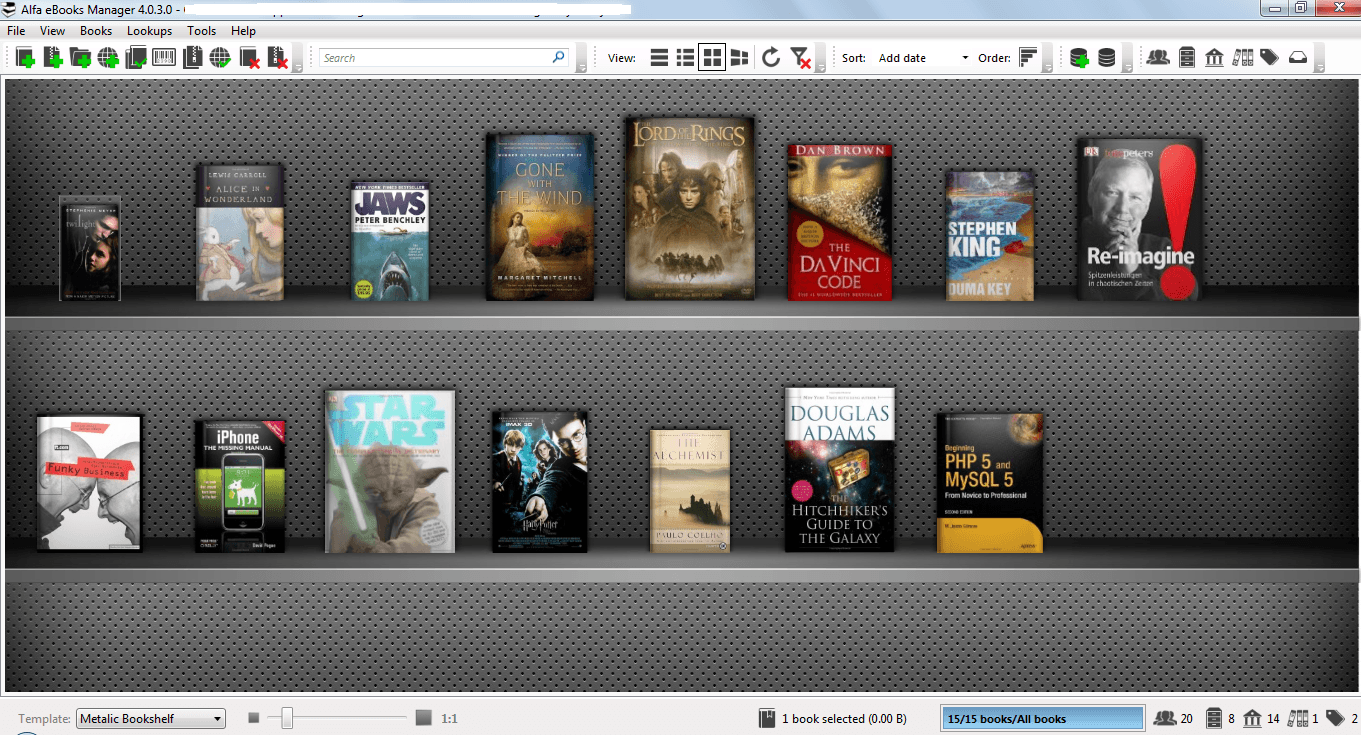
Task: Open the Lookups menu
Action: click(149, 31)
